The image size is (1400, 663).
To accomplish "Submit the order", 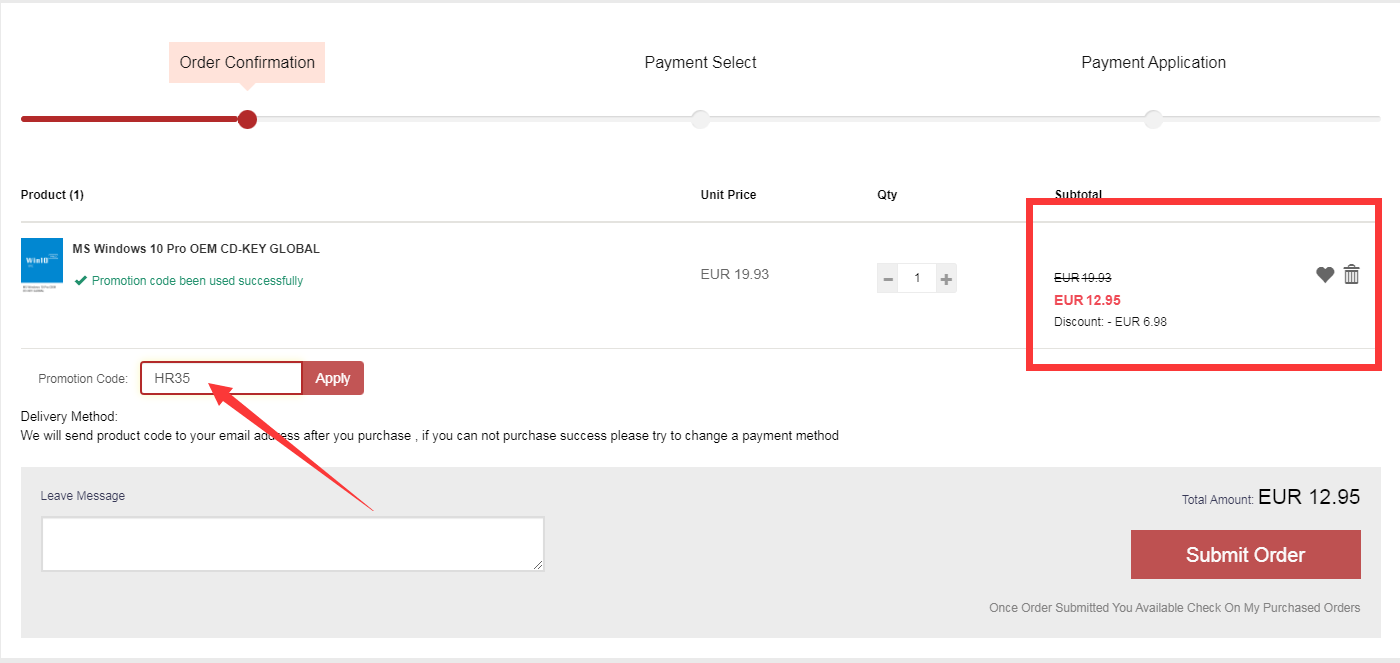I will pyautogui.click(x=1245, y=554).
